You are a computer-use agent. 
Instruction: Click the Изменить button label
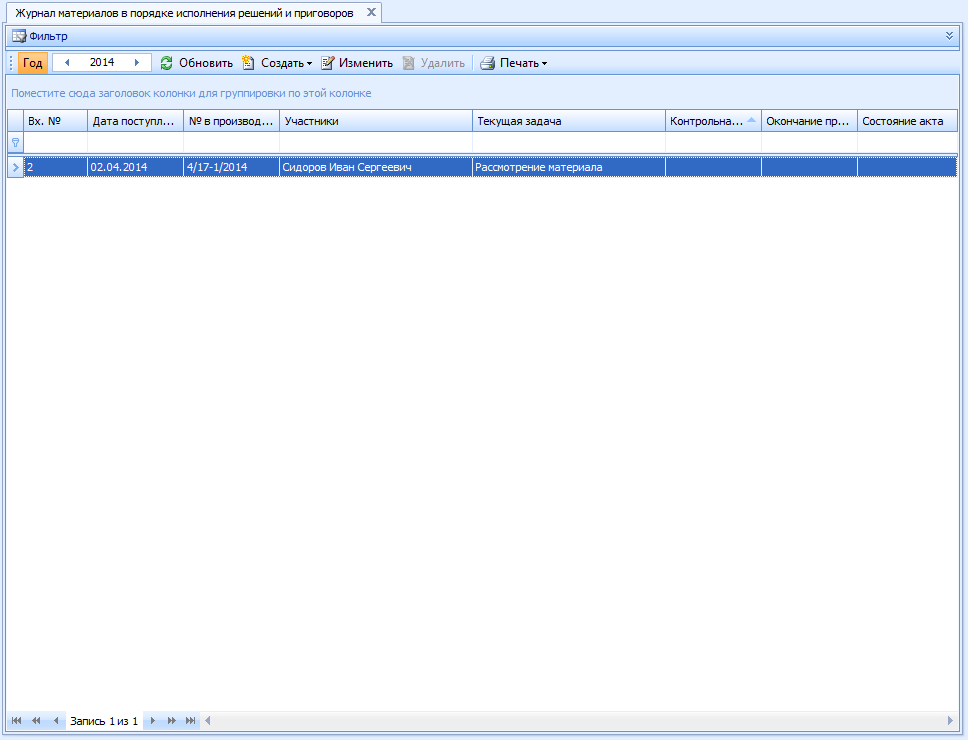coord(365,63)
